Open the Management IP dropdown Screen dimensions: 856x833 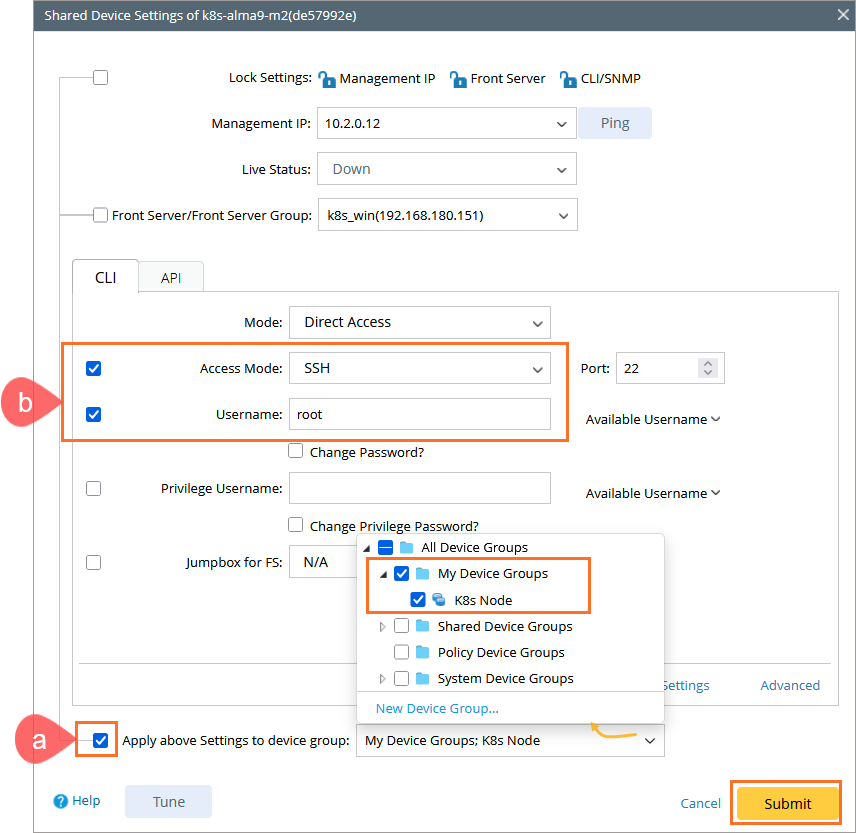pos(561,124)
